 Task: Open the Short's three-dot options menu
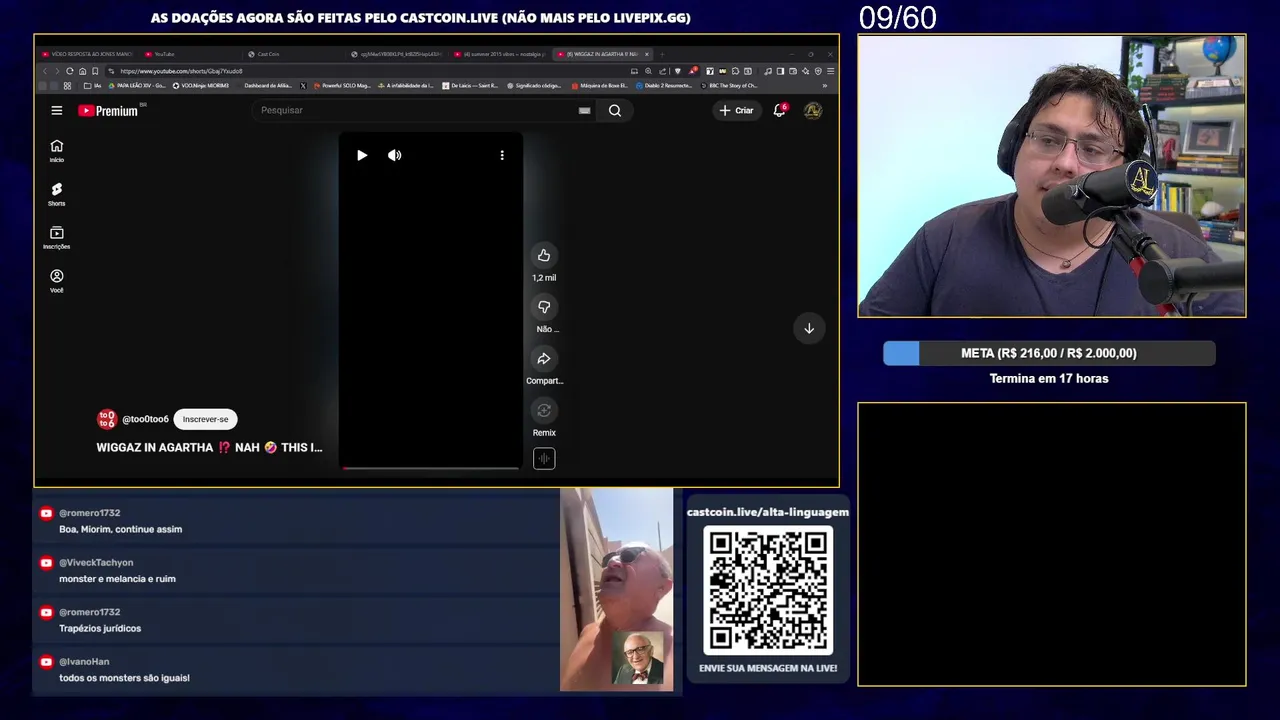tap(502, 155)
